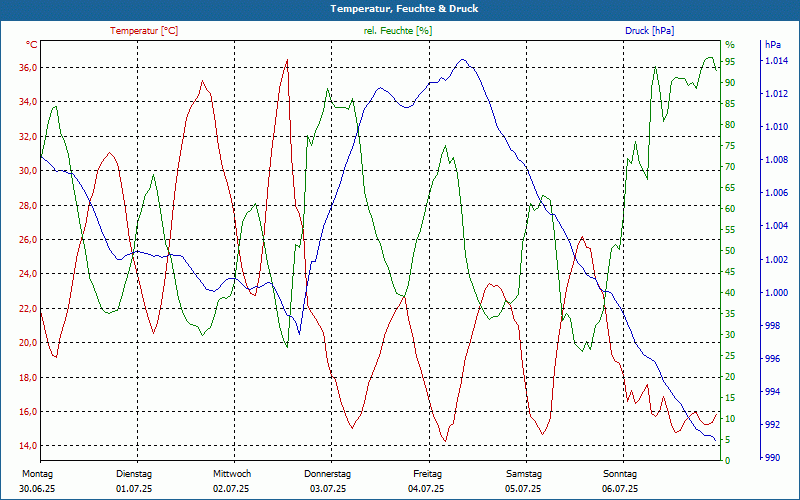This screenshot has height=500, width=800.
Task: Click the '0' humidity axis value
Action: (x=728, y=461)
